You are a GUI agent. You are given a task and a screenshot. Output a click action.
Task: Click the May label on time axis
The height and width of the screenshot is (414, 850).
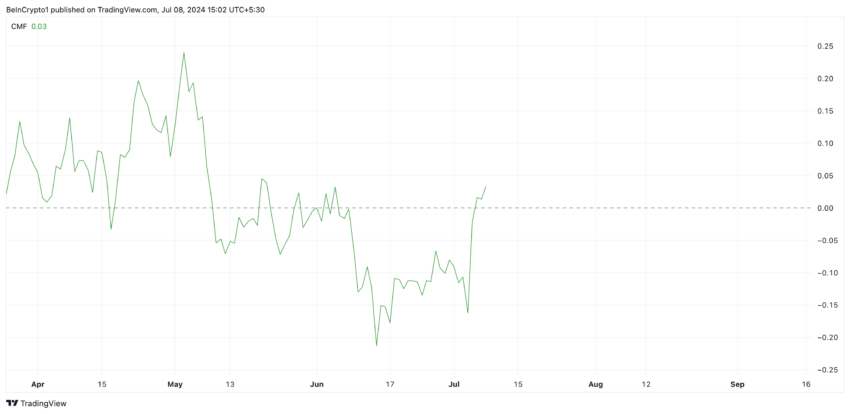coord(175,384)
